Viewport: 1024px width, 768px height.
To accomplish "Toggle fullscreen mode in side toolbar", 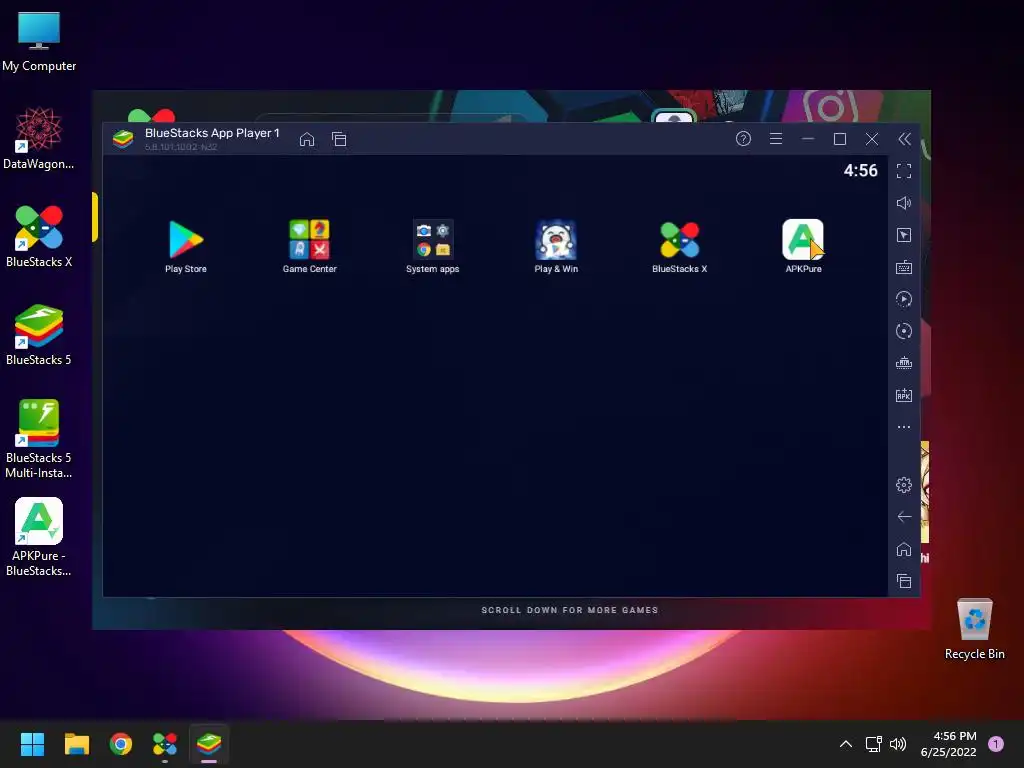I will (x=904, y=171).
